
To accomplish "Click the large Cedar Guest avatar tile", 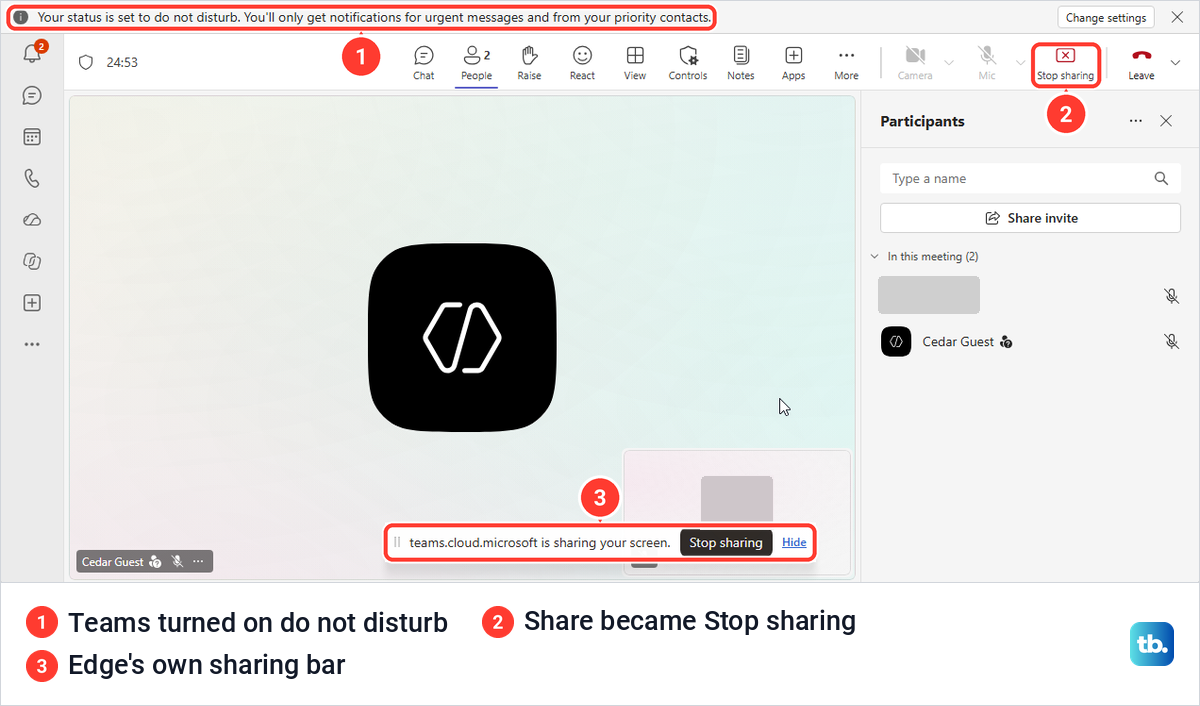I will (462, 337).
